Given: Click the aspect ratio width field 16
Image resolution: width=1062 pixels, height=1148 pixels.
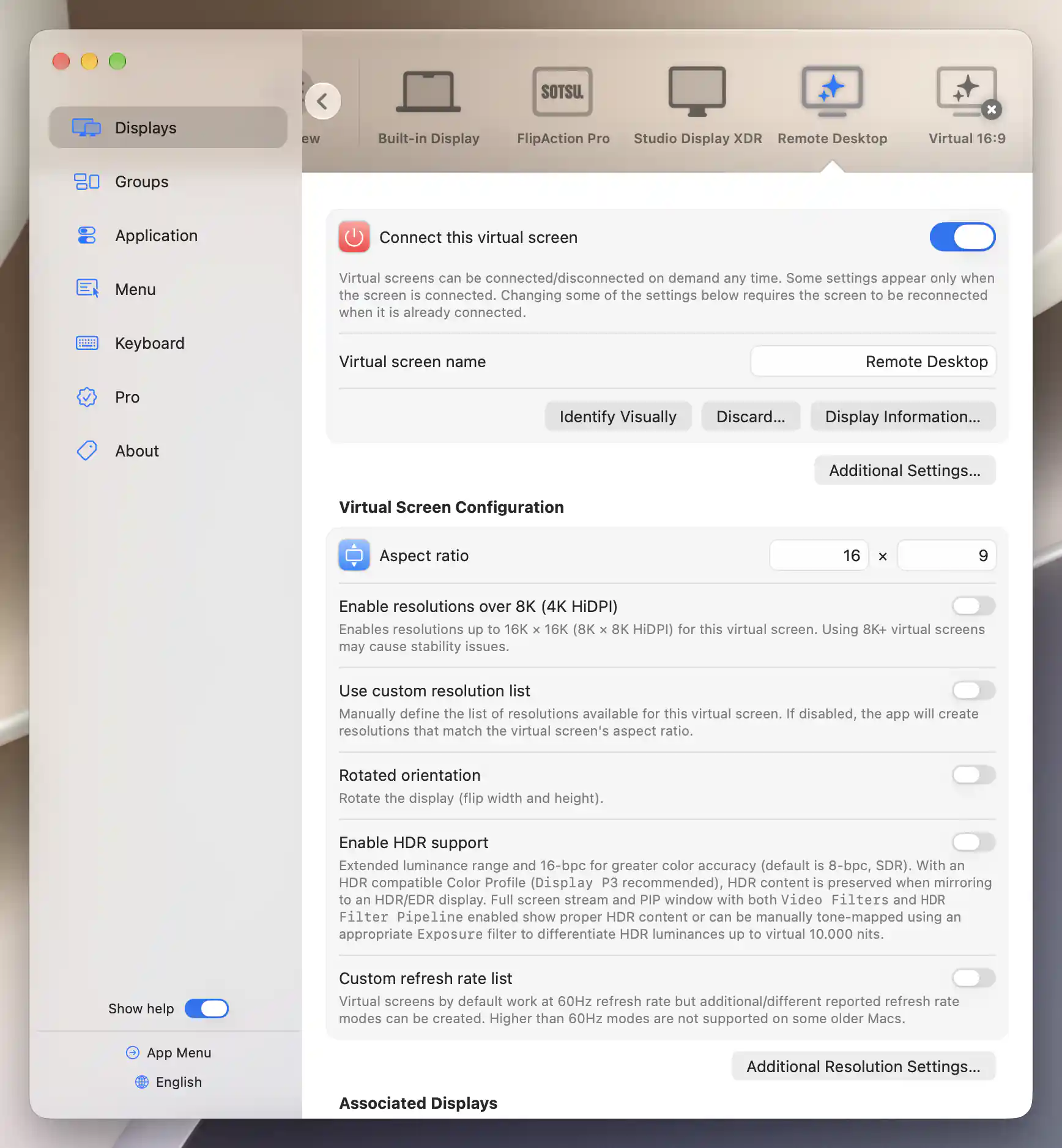Looking at the screenshot, I should click(x=819, y=555).
